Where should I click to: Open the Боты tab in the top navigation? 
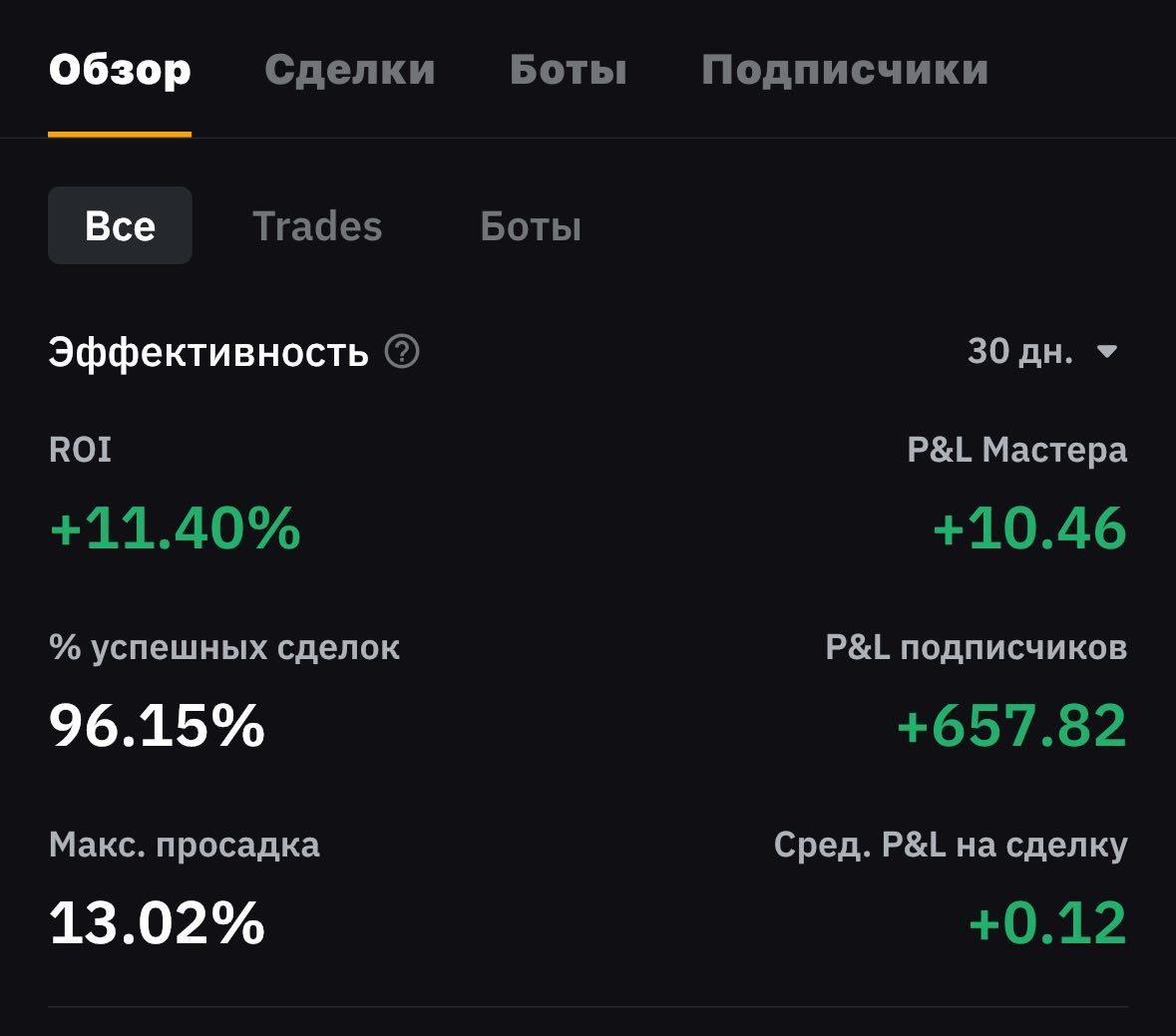click(568, 70)
